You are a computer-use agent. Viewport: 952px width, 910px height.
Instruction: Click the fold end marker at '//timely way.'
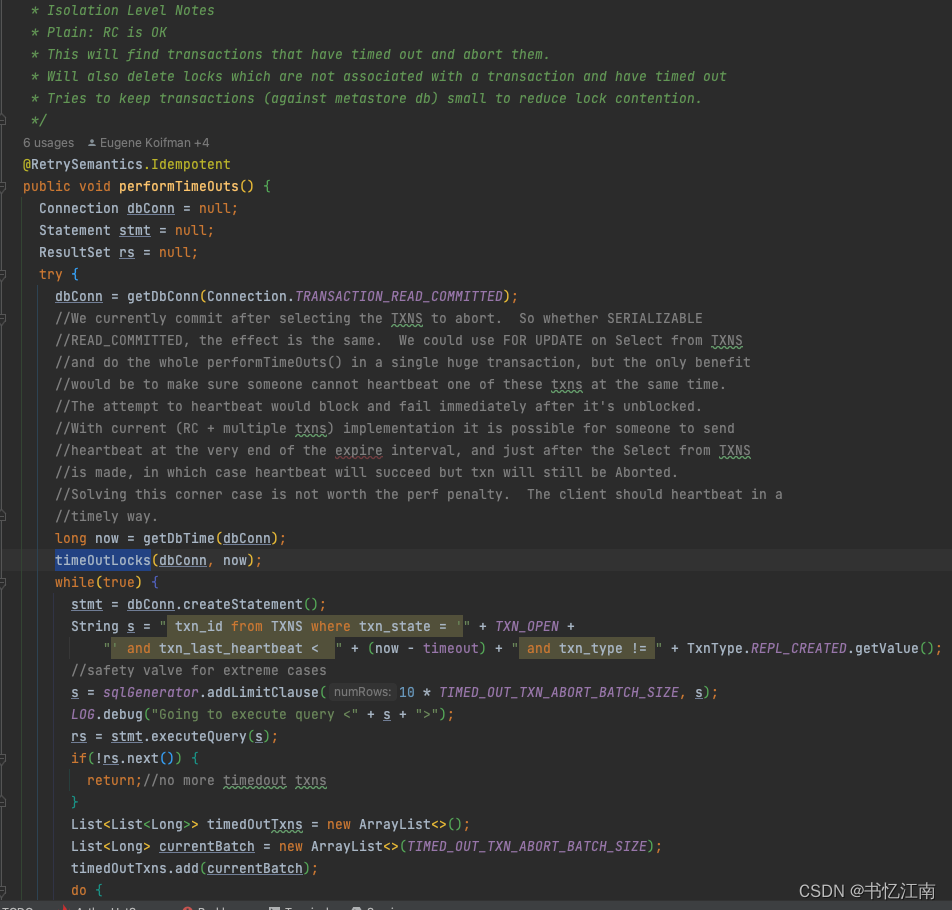pyautogui.click(x=2, y=517)
